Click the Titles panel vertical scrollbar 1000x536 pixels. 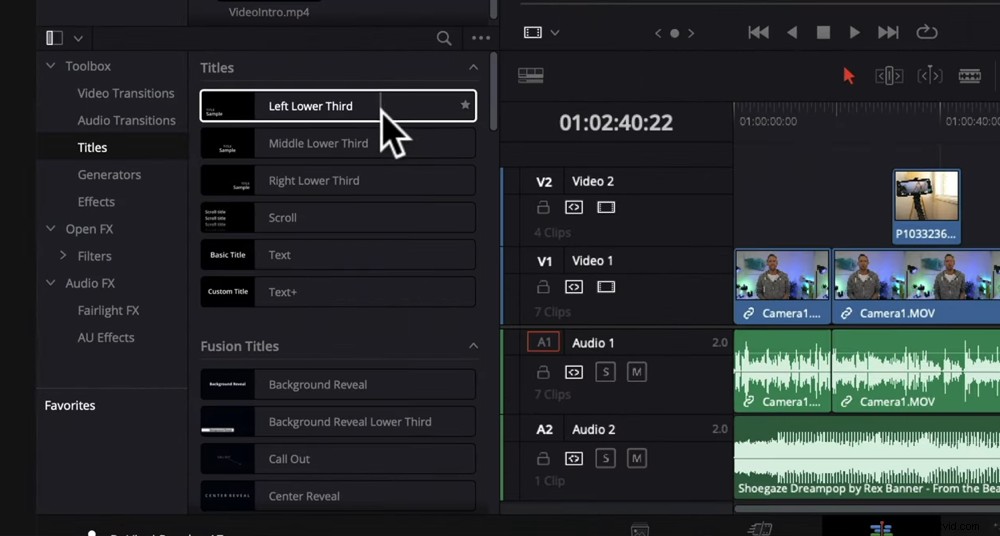coord(494,91)
